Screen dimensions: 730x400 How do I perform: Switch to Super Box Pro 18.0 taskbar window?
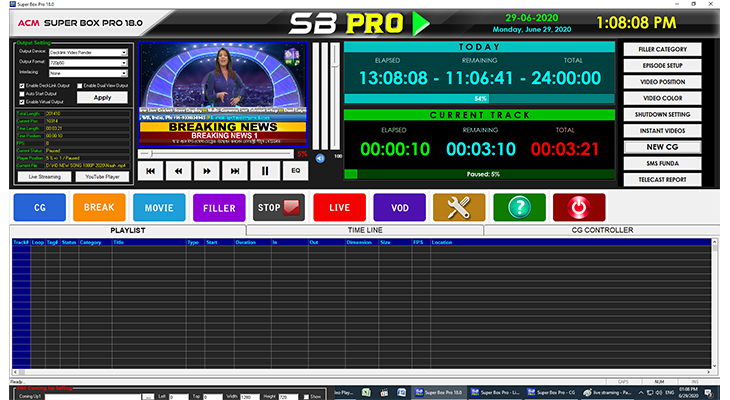point(439,393)
